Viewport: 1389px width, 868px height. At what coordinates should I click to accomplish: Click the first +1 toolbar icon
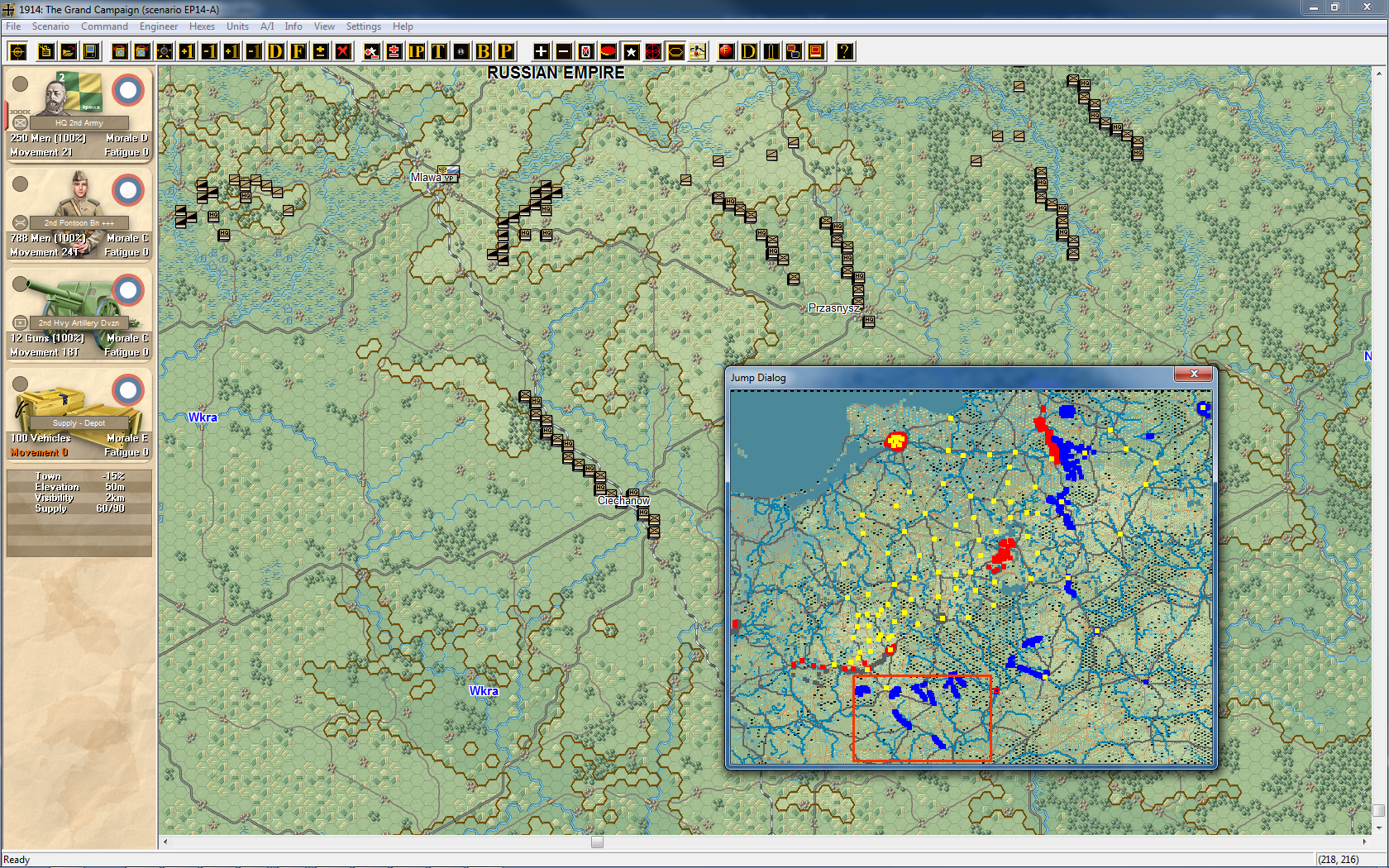pos(188,51)
